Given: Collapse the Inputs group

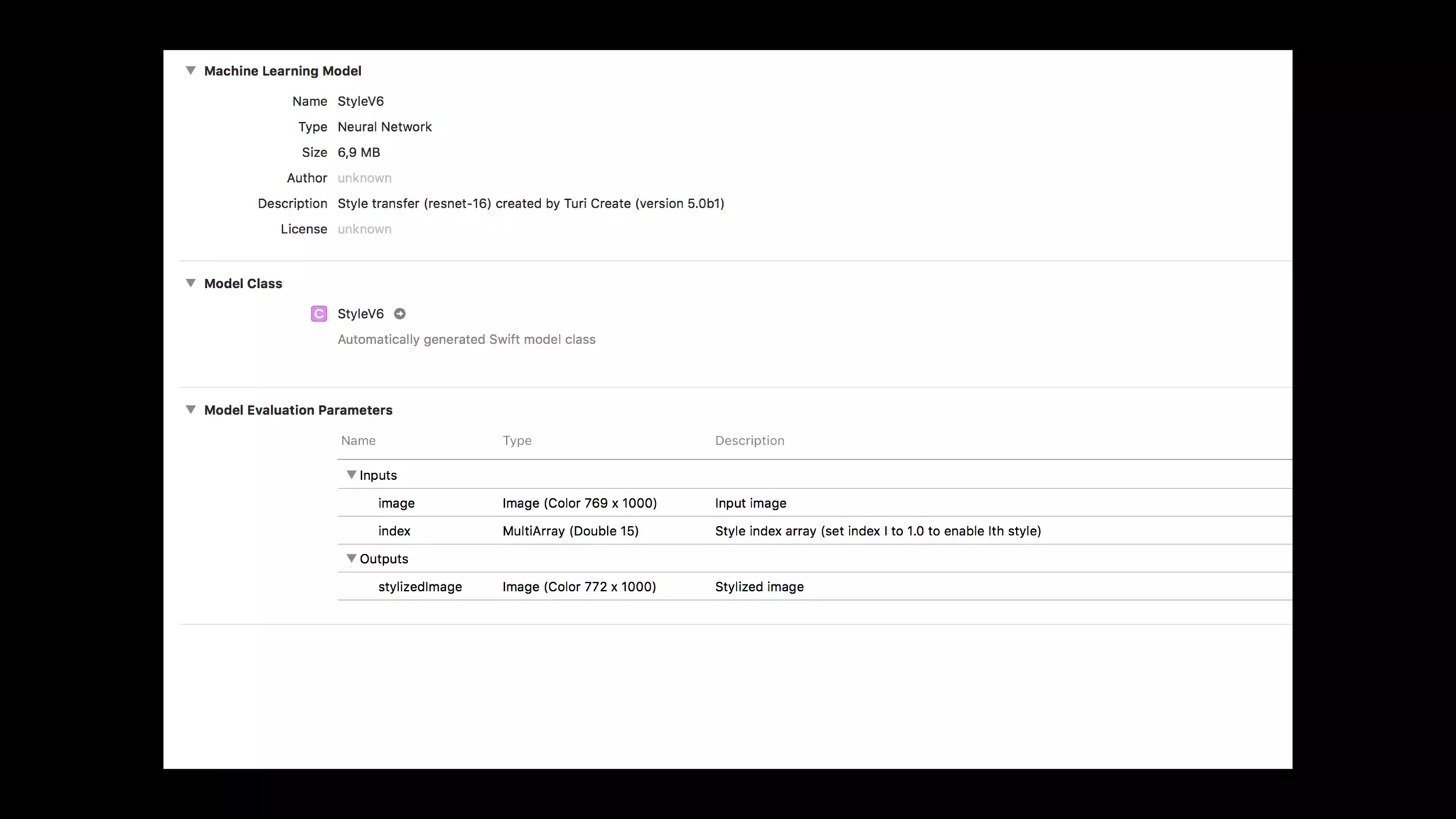Looking at the screenshot, I should (x=351, y=475).
